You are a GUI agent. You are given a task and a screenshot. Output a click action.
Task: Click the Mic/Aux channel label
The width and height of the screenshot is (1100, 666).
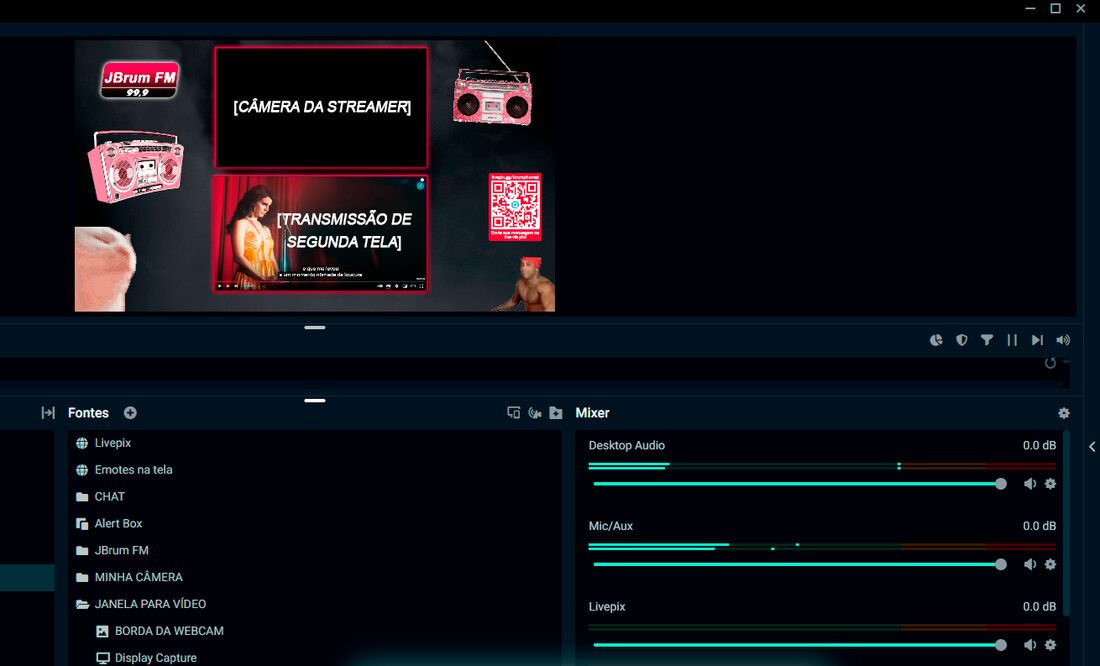610,526
